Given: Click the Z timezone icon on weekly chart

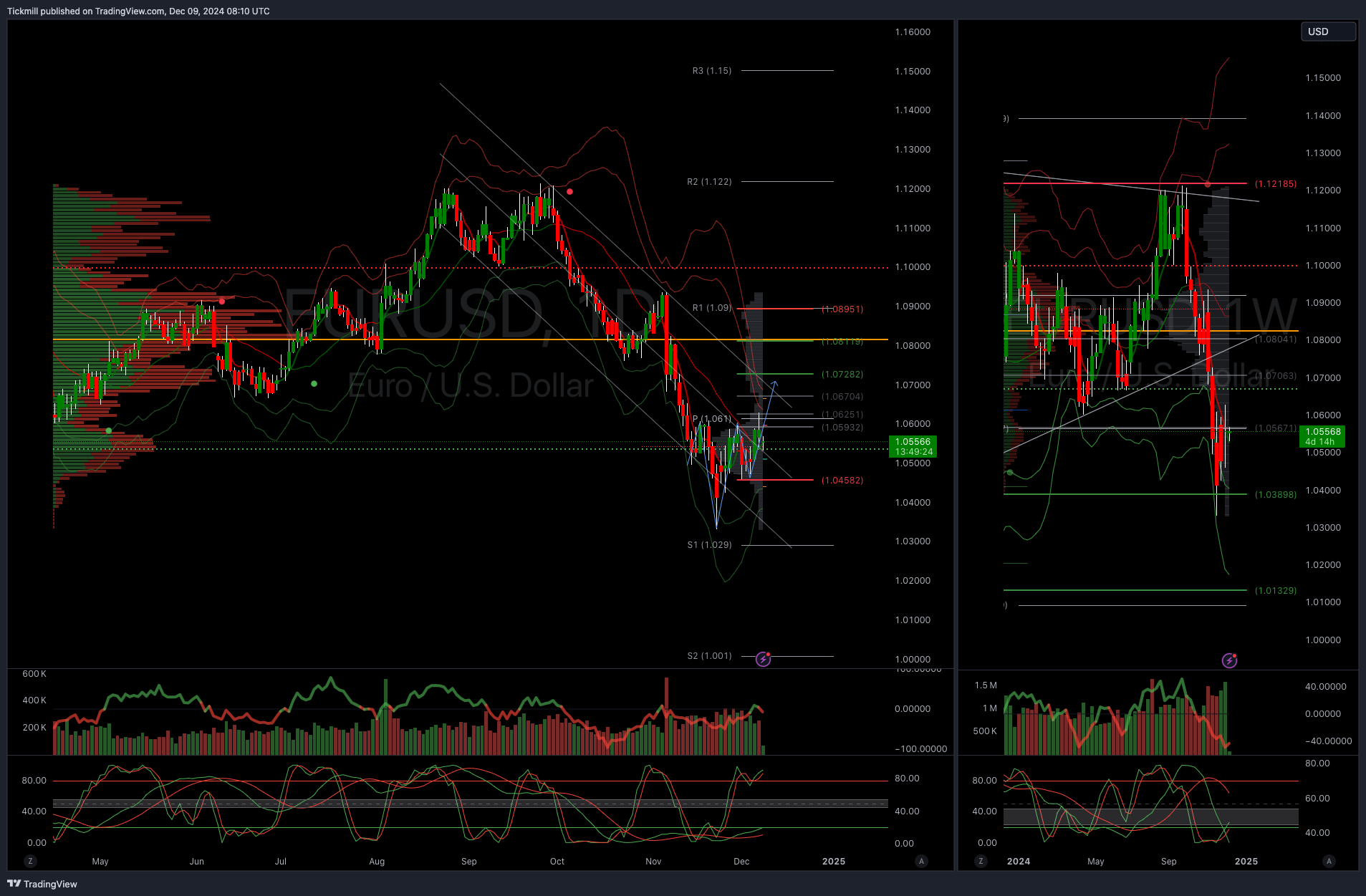Looking at the screenshot, I should tap(981, 861).
